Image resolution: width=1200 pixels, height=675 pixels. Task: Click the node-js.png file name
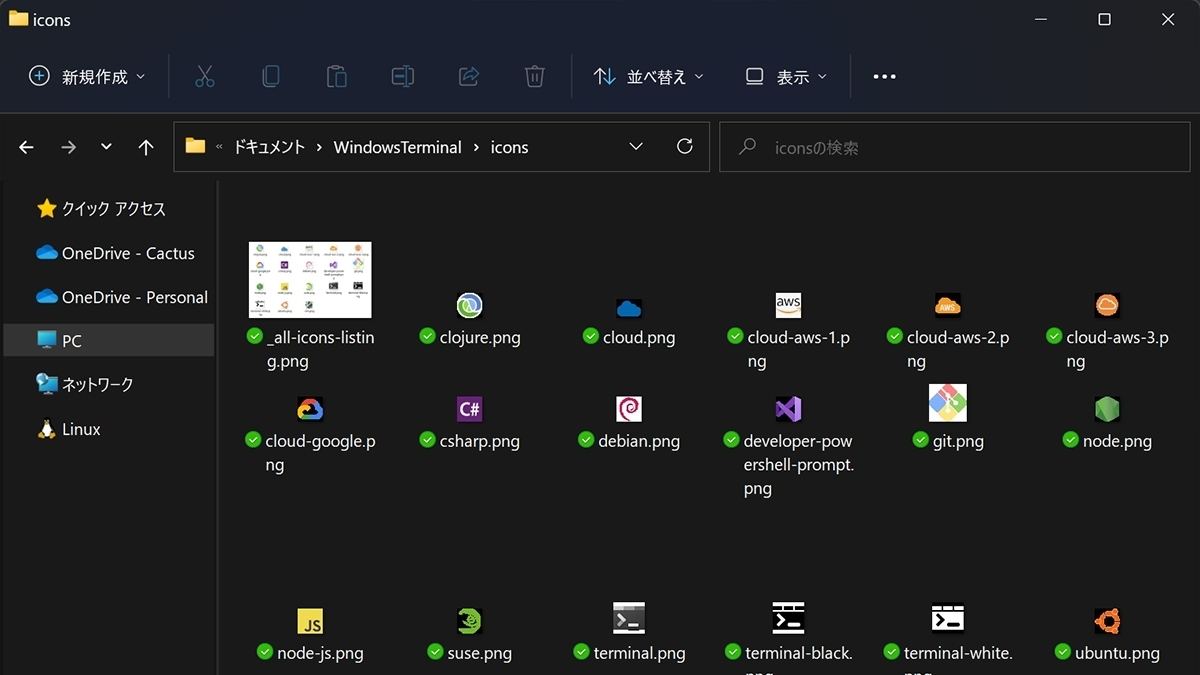[x=320, y=653]
